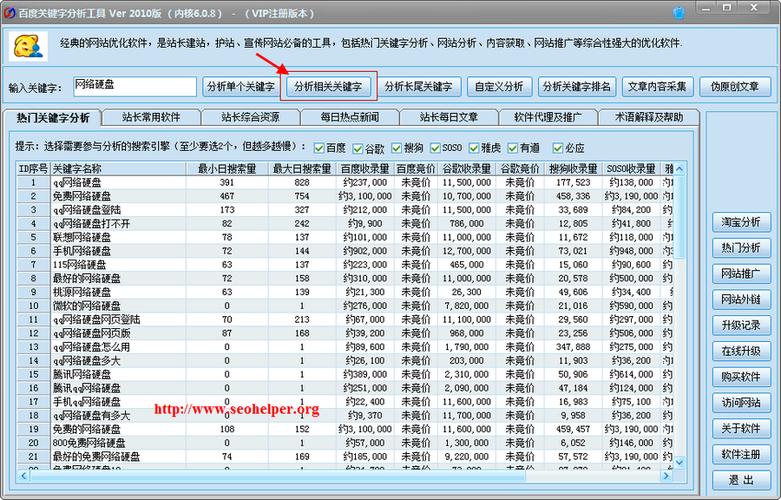Open 淘宝分析 from the side panel
This screenshot has width=781, height=500.
coord(741,222)
